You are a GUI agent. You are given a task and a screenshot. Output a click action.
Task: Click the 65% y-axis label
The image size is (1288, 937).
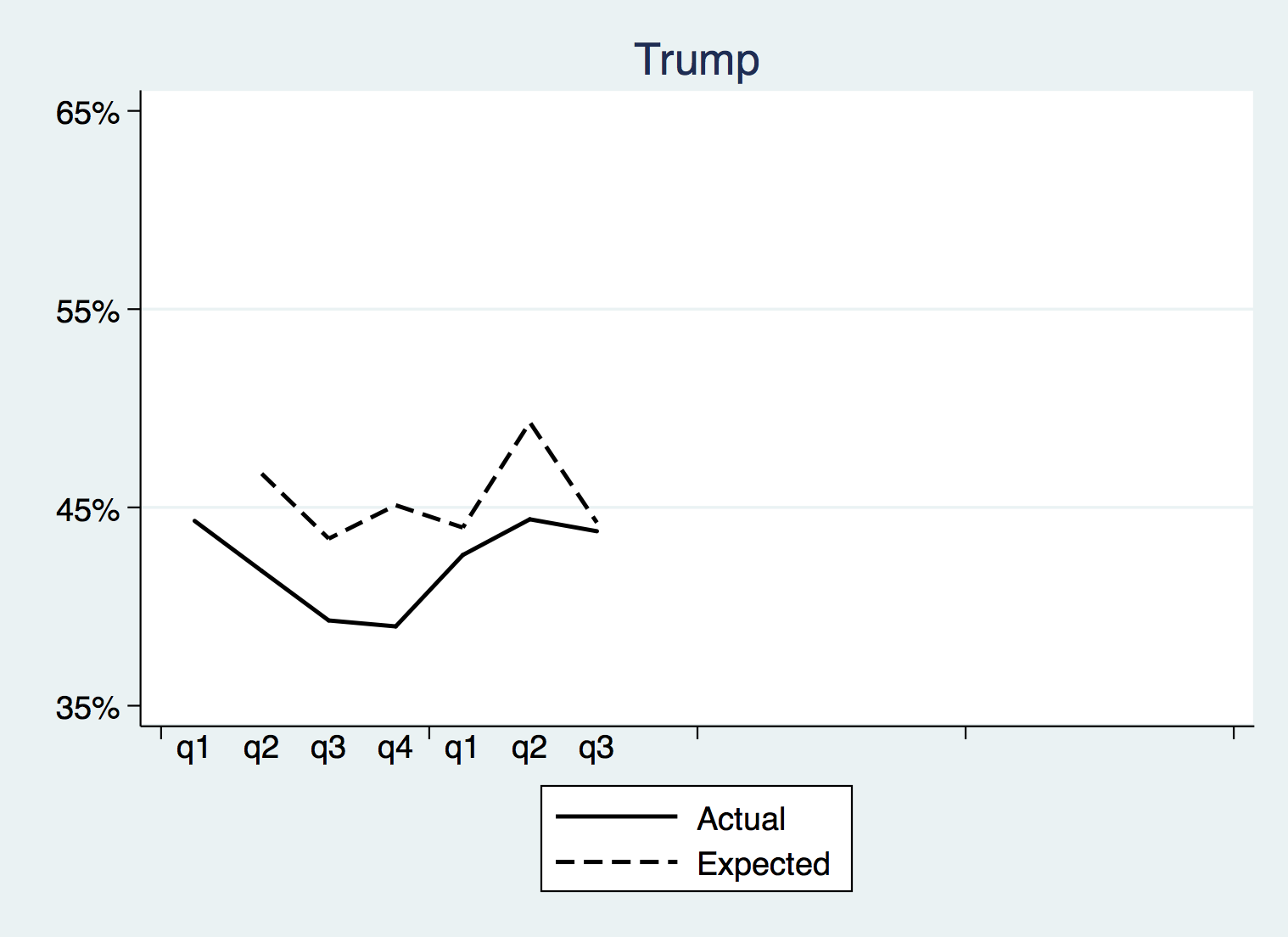coord(87,113)
